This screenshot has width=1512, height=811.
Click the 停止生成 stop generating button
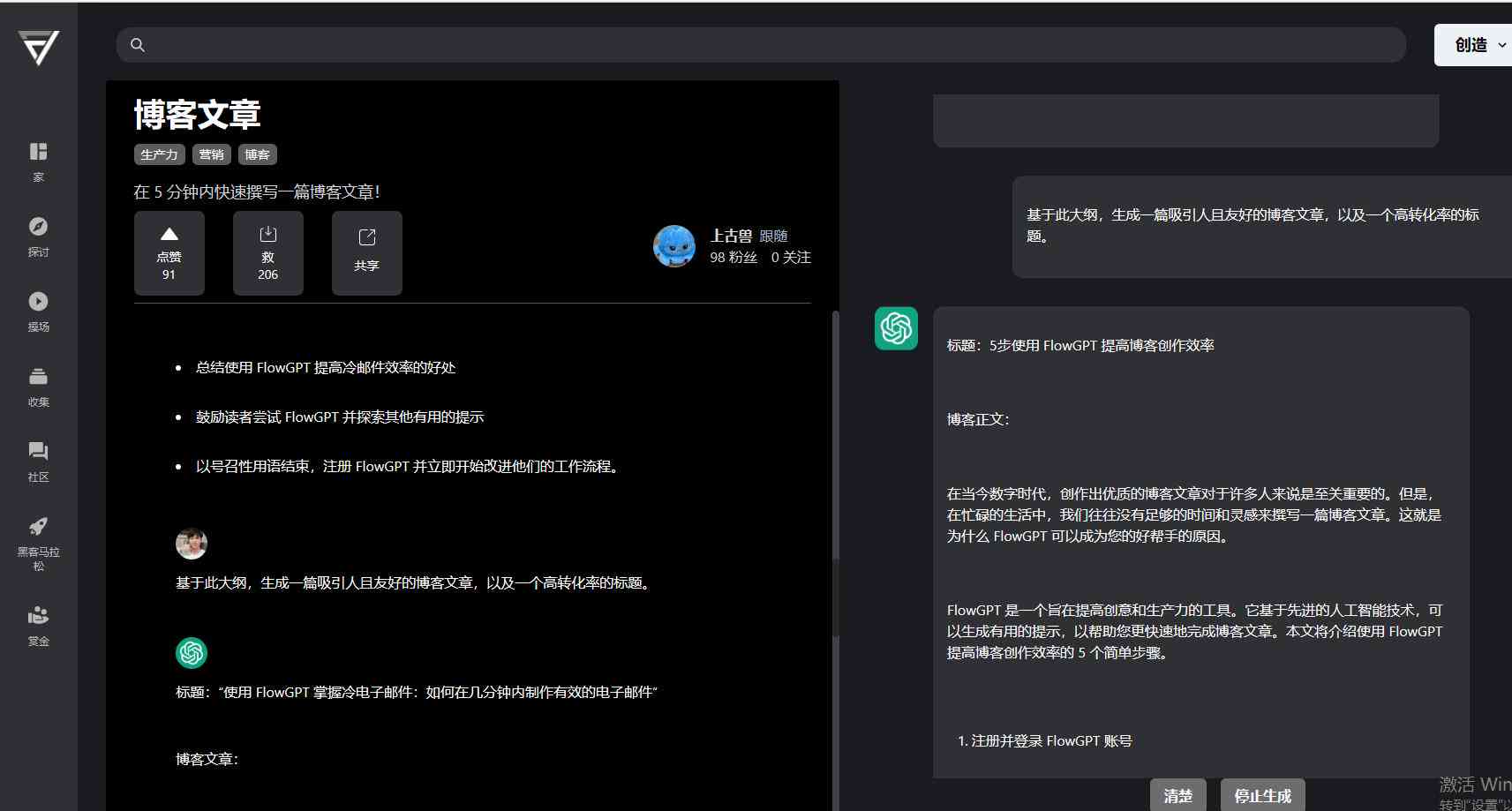[x=1263, y=795]
